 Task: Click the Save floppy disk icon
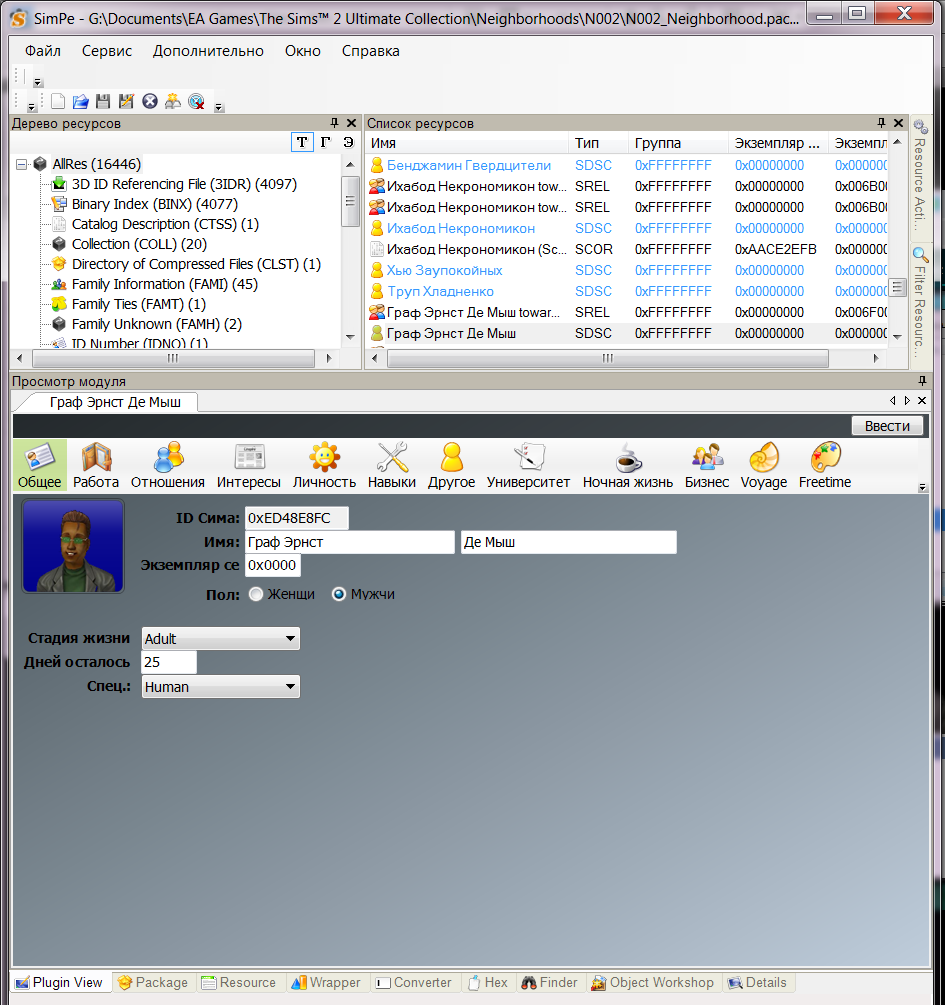103,101
